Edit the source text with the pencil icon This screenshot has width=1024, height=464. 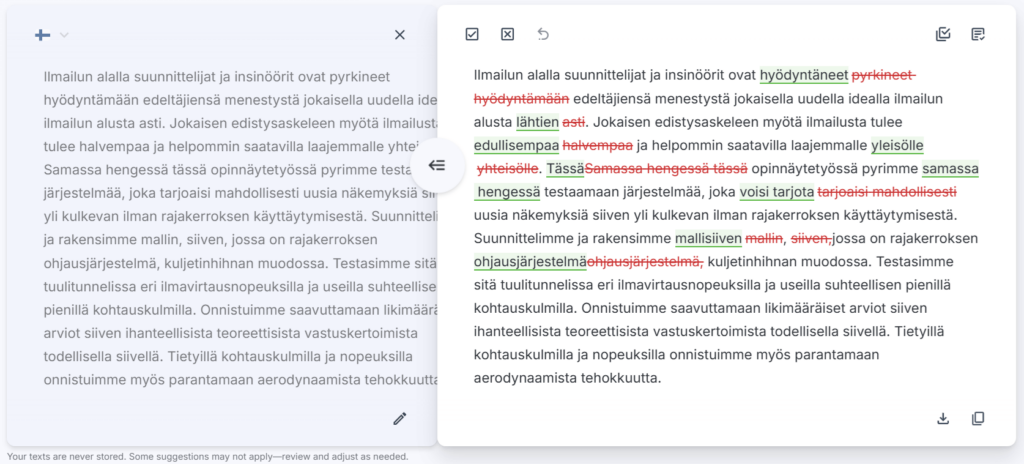400,418
